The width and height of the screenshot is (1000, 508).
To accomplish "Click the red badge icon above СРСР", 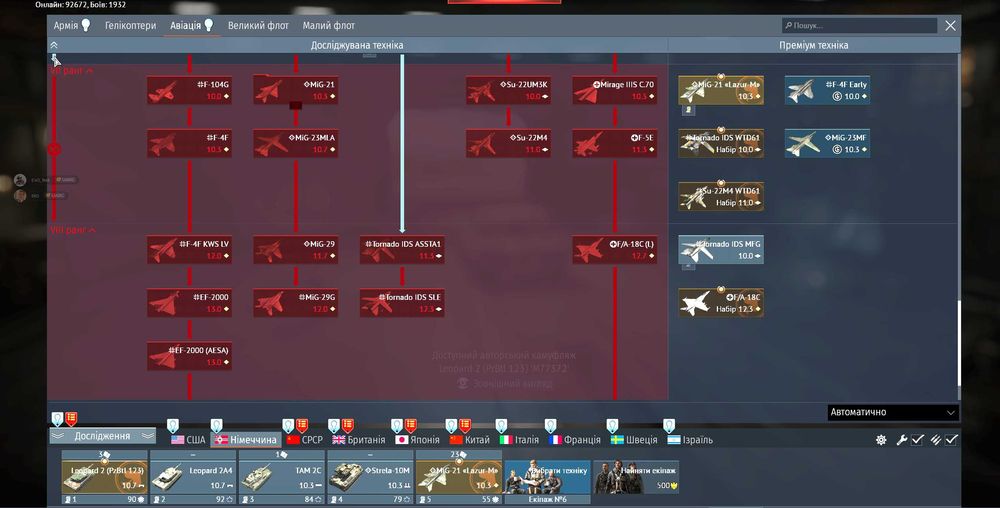I will (x=302, y=425).
